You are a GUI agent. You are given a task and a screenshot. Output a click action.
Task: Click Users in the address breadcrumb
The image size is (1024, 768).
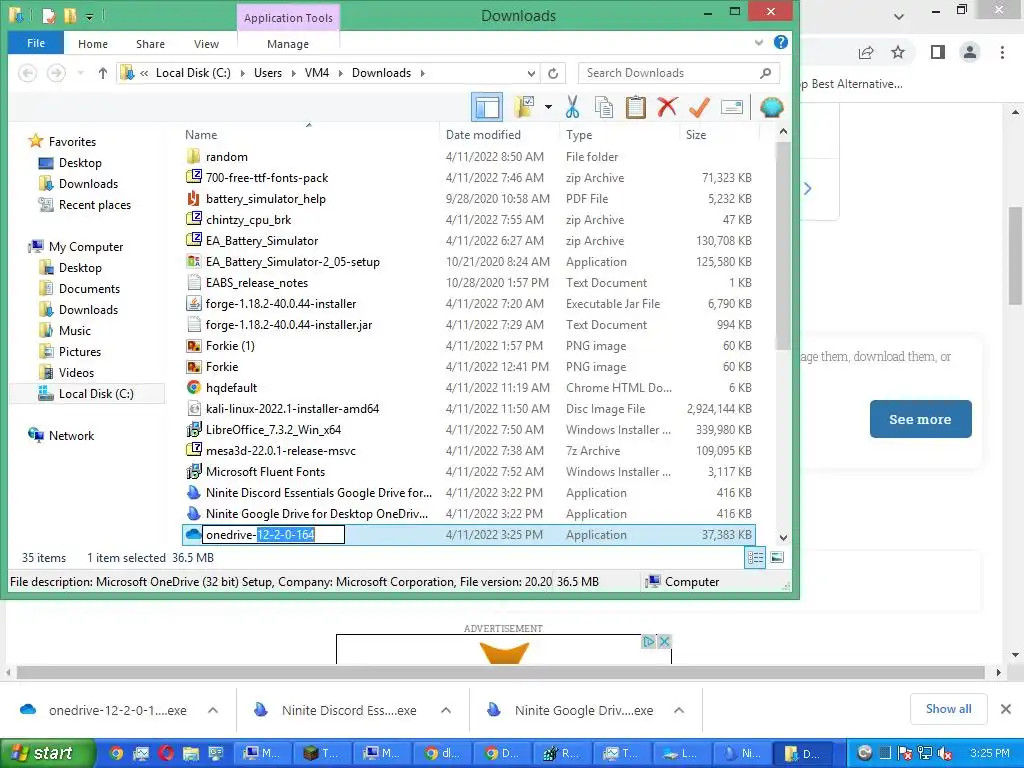(x=268, y=73)
